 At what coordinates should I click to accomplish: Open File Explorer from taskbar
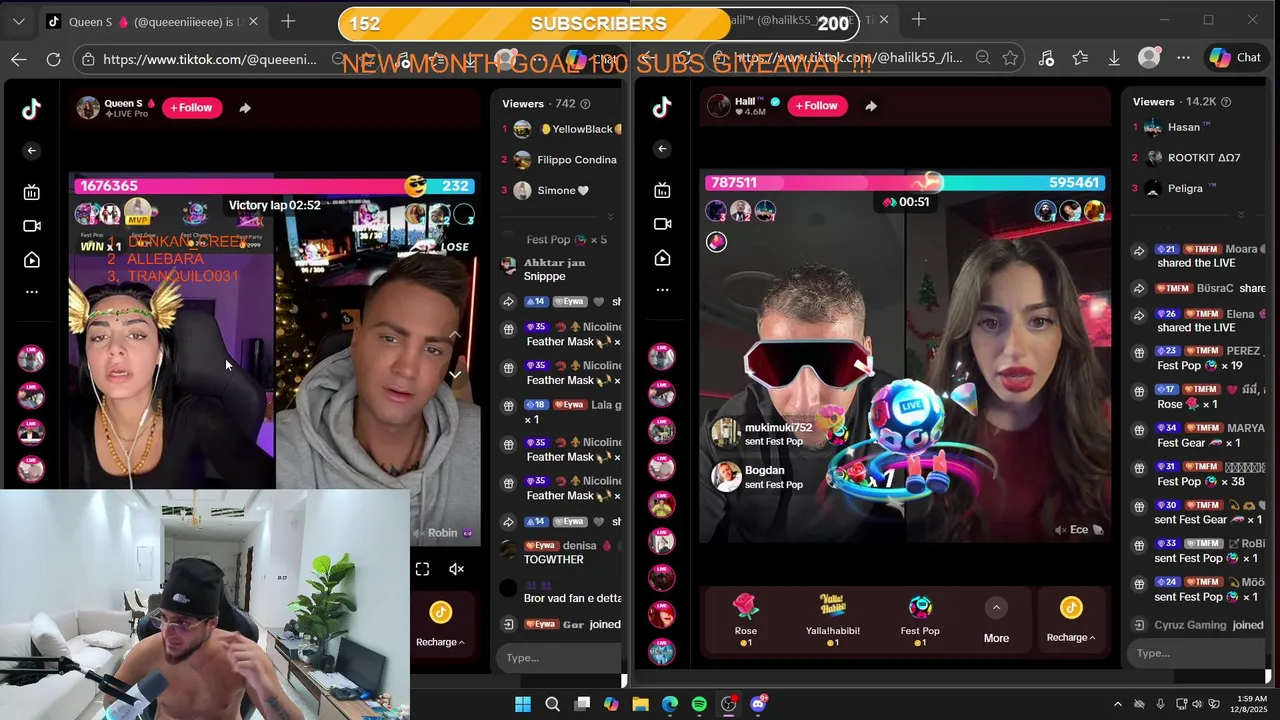pos(640,704)
